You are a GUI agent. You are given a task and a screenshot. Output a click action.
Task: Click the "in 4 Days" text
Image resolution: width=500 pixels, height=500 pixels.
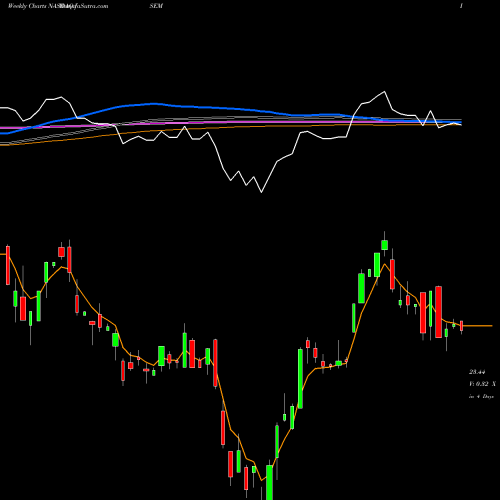(481, 396)
